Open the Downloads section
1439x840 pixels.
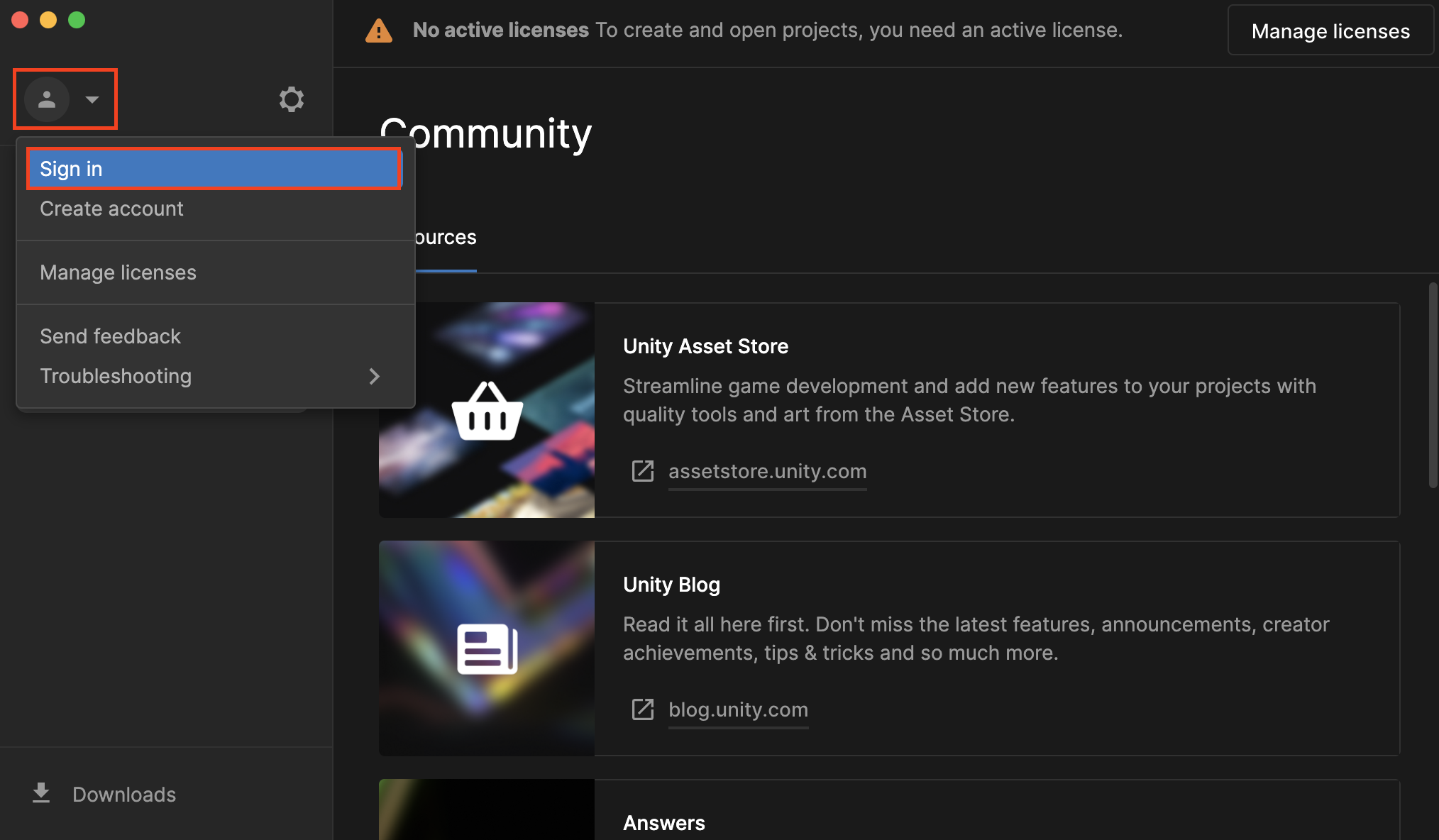[124, 795]
